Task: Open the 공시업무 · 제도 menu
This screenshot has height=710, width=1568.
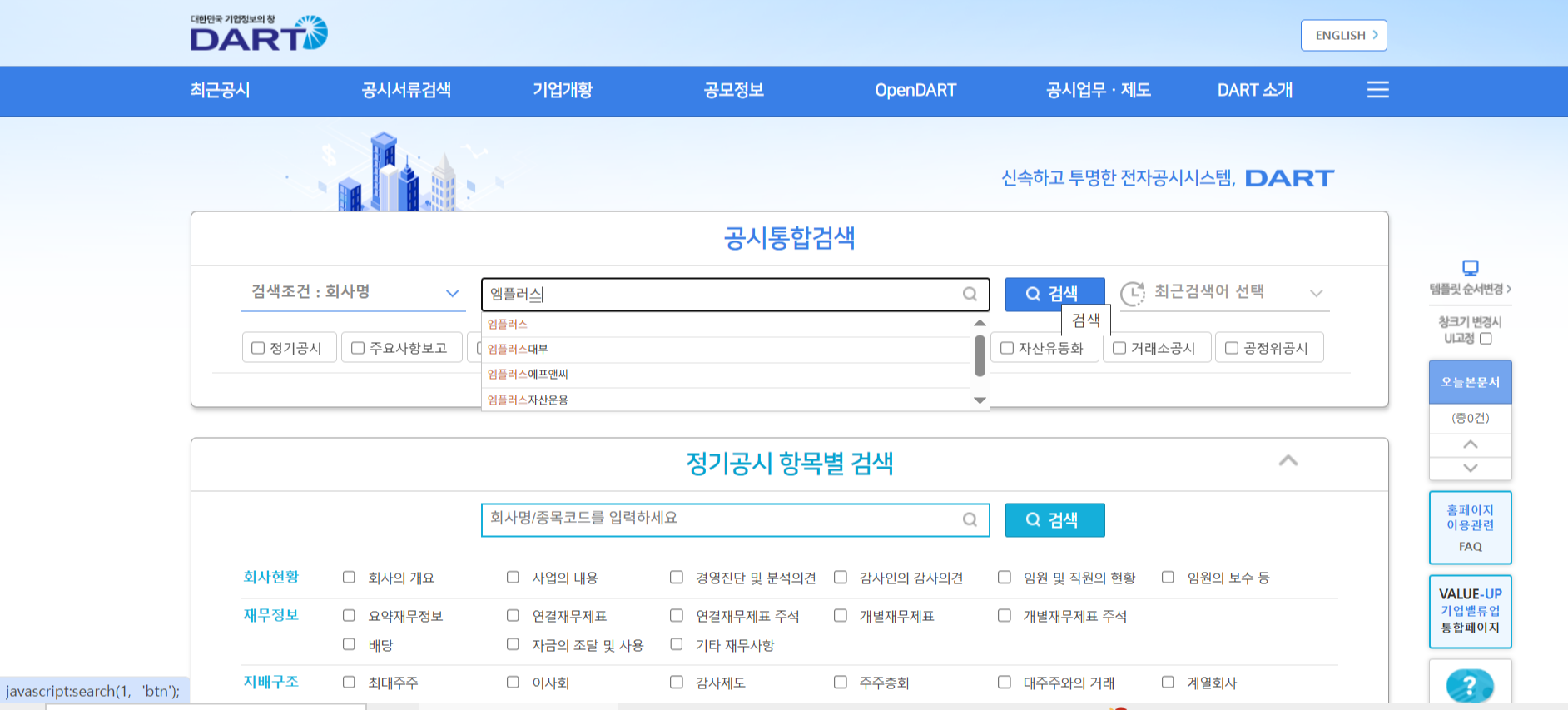Action: (1099, 90)
